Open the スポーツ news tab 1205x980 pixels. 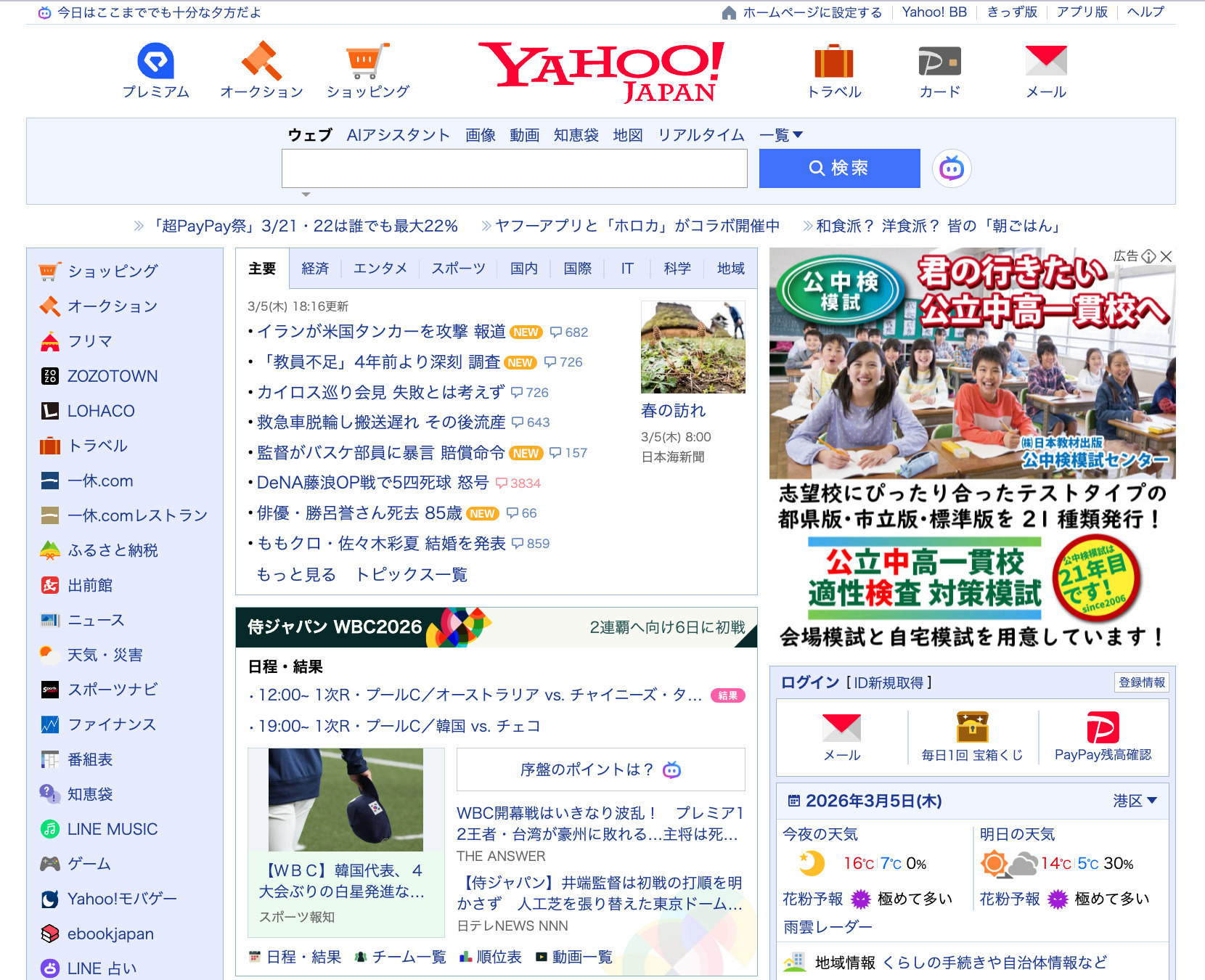(458, 268)
